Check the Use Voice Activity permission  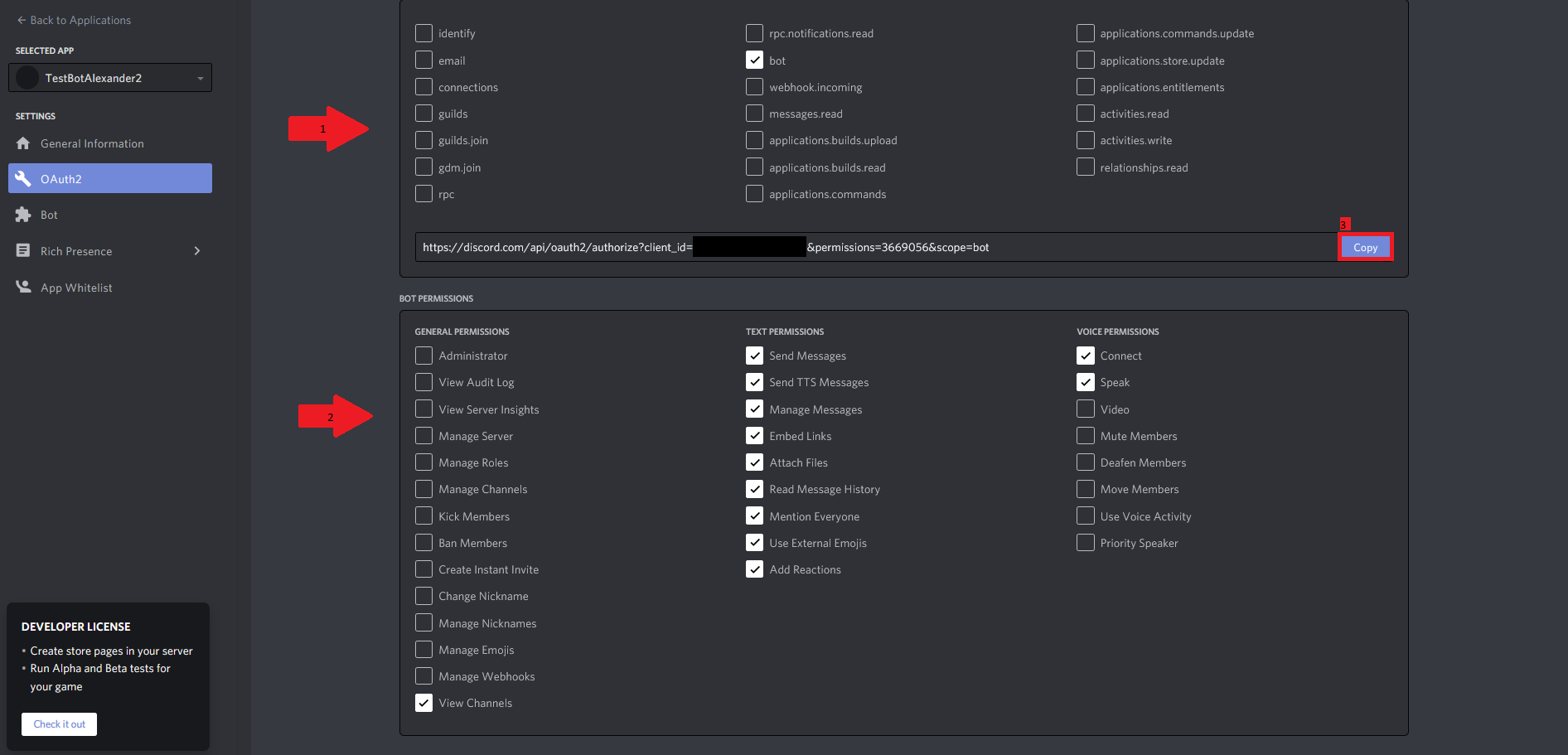coord(1085,515)
